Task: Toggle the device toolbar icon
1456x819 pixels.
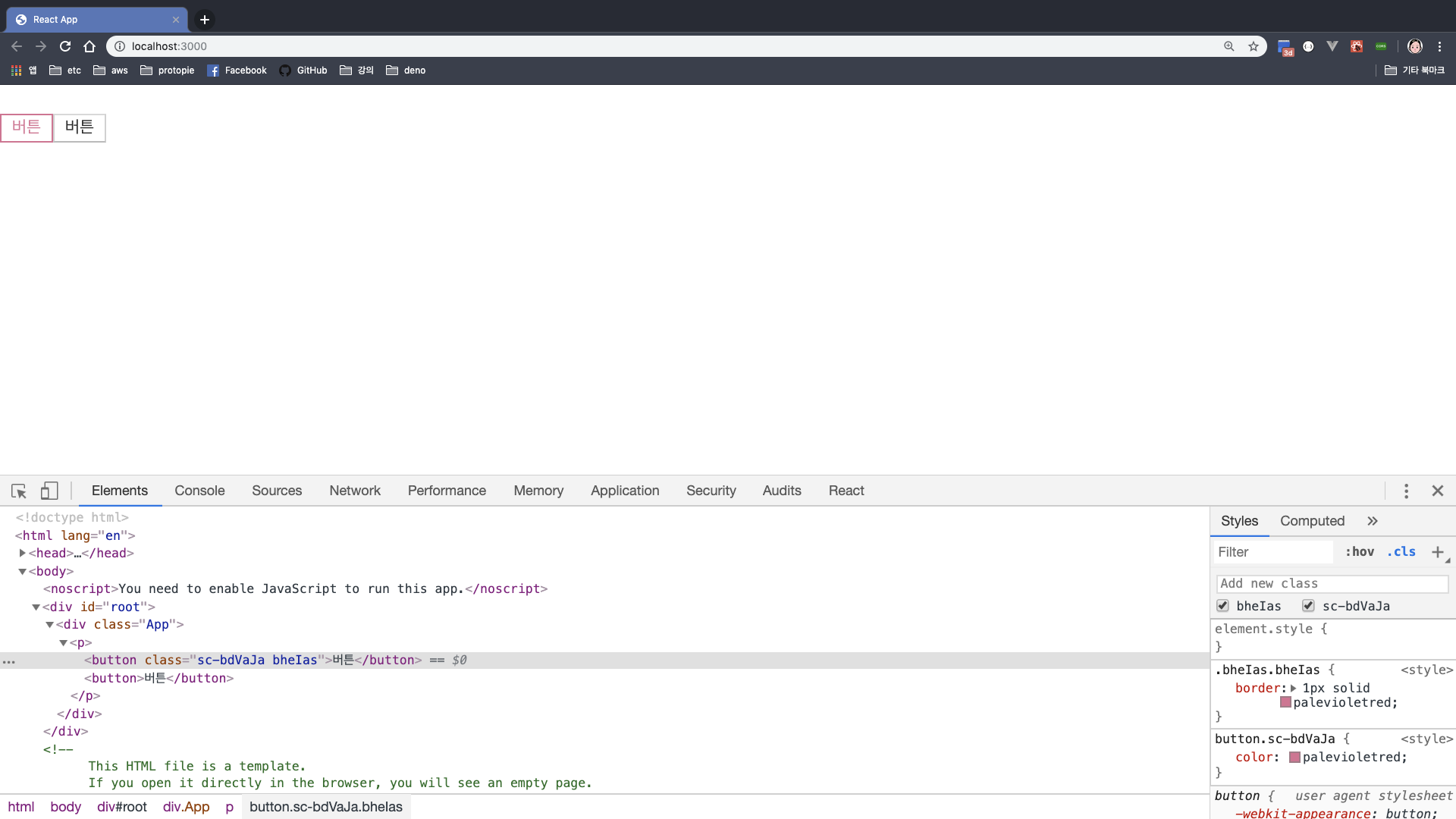Action: (49, 491)
